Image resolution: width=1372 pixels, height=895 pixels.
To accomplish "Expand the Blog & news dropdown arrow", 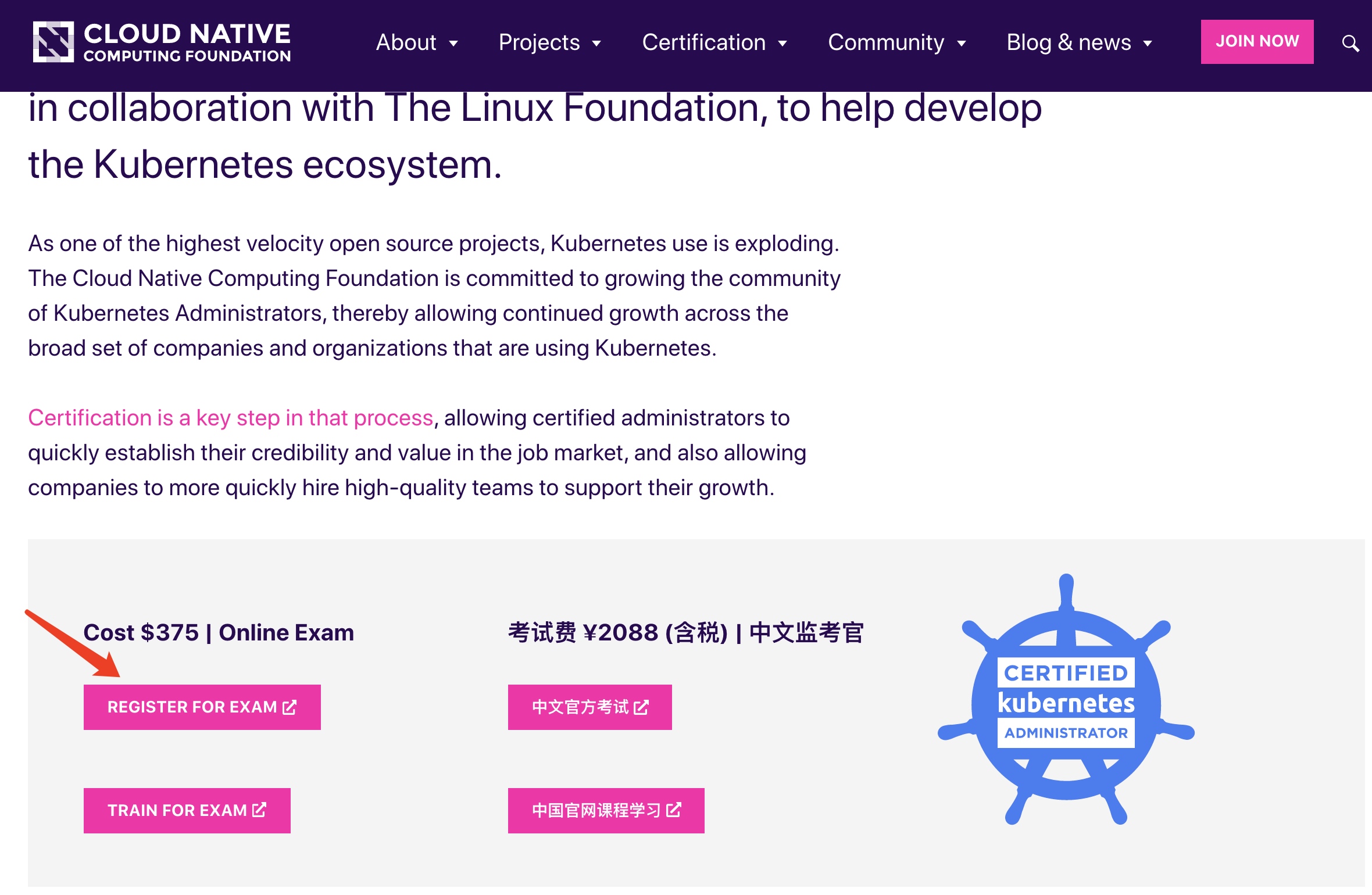I will 1148,44.
